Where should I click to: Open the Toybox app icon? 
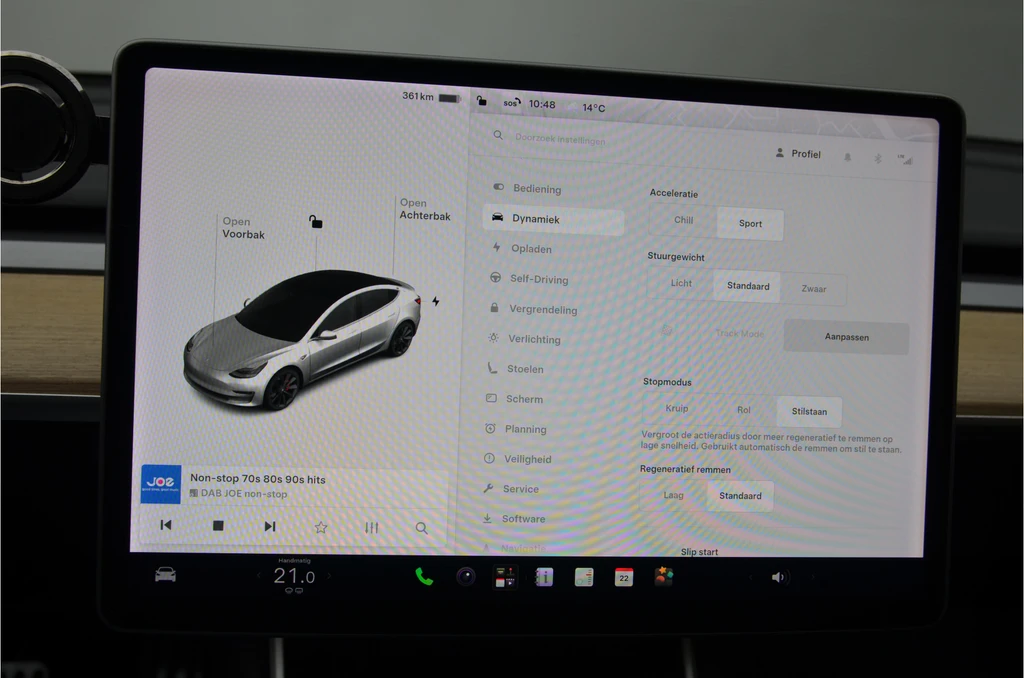[x=664, y=577]
